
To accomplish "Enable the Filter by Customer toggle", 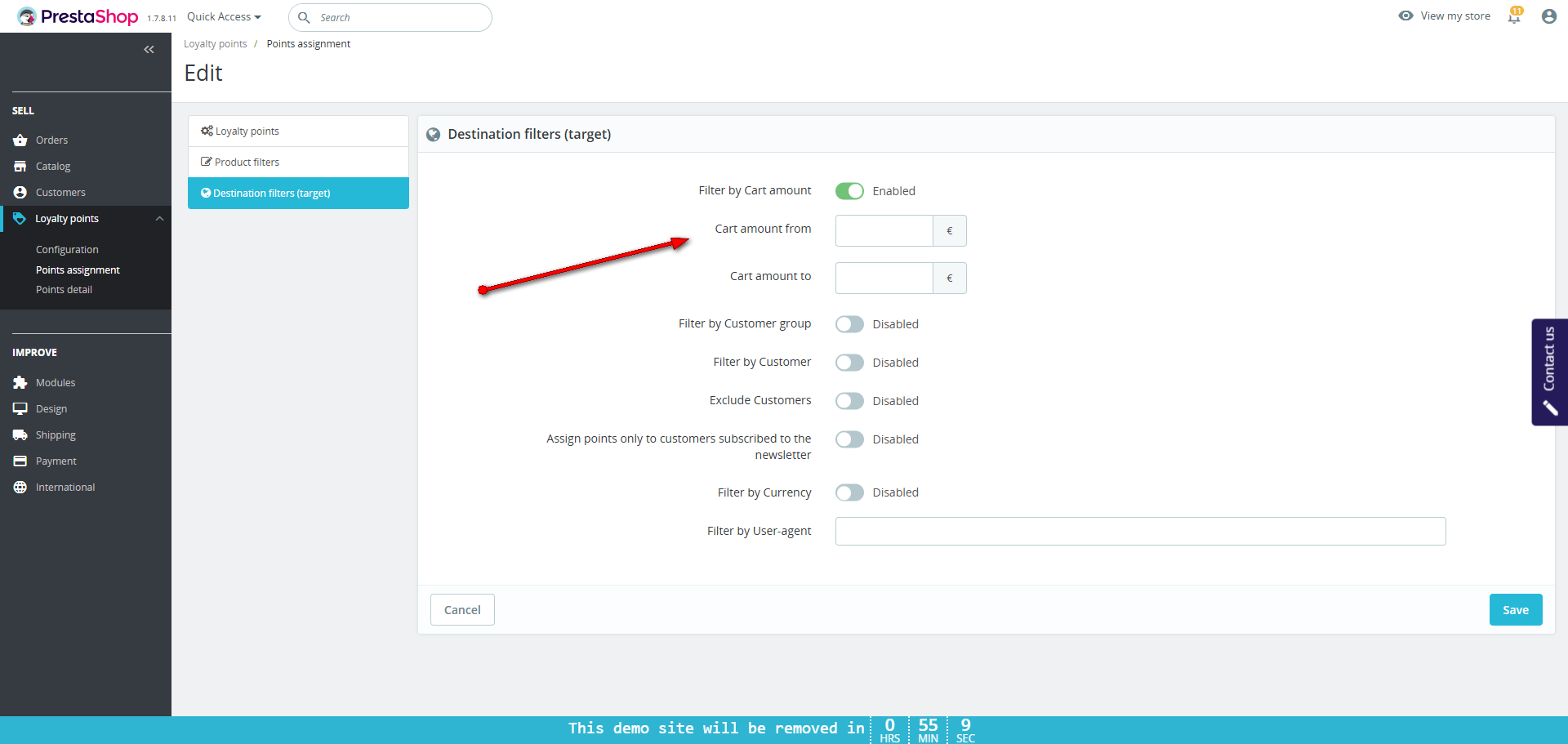I will (849, 363).
